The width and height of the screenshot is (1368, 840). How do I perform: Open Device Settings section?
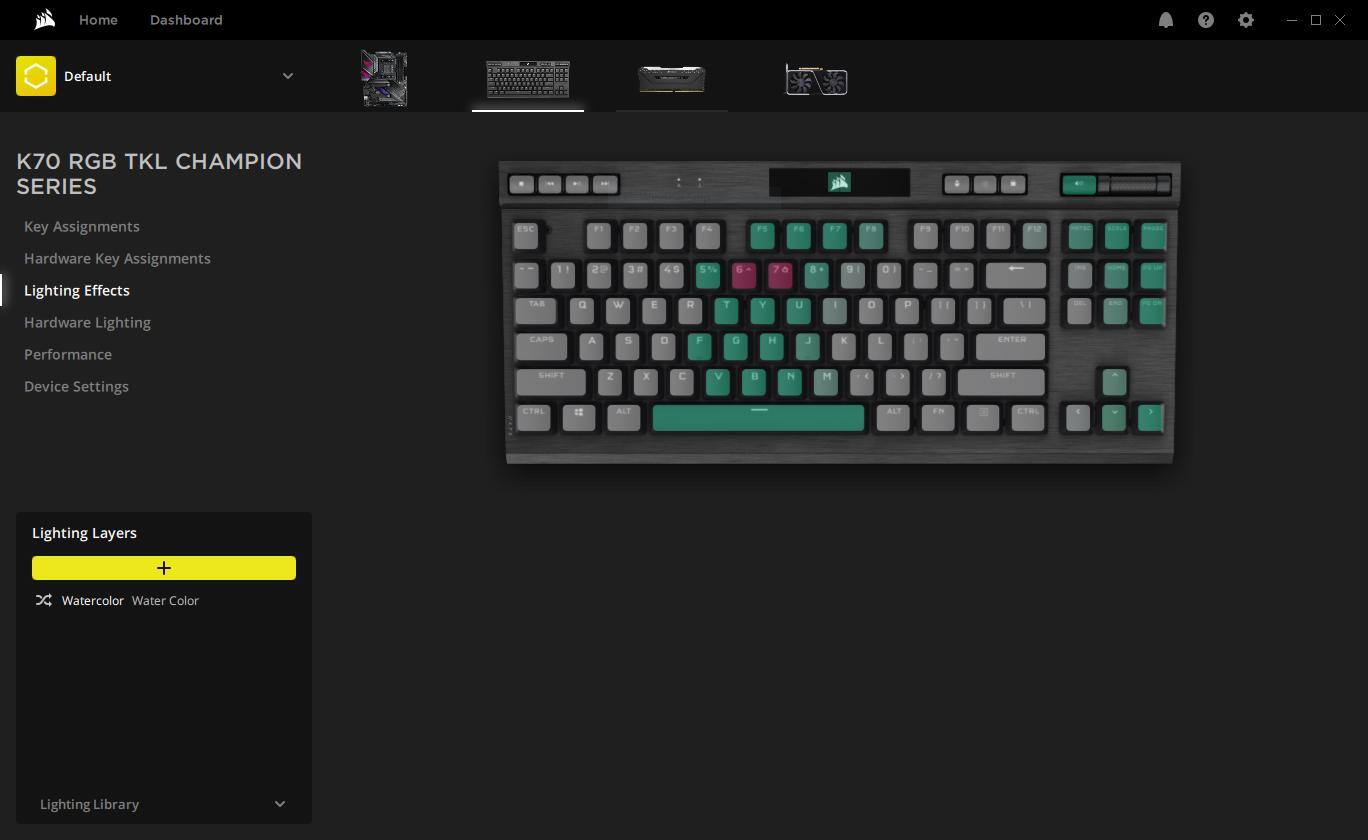[x=76, y=387]
